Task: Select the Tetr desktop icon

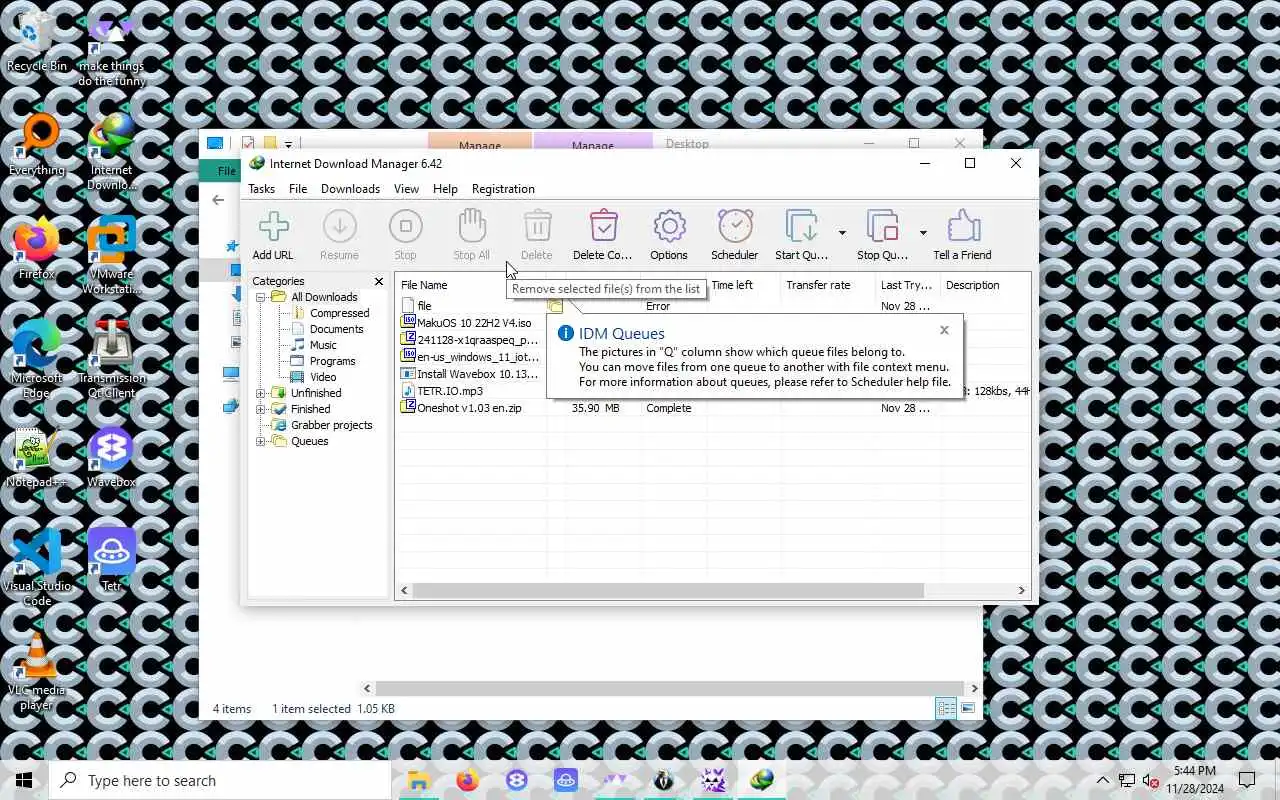Action: coord(111,562)
